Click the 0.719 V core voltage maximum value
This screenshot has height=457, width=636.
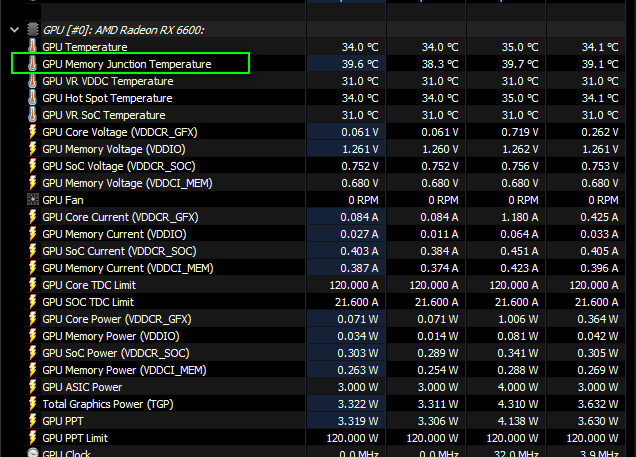520,132
